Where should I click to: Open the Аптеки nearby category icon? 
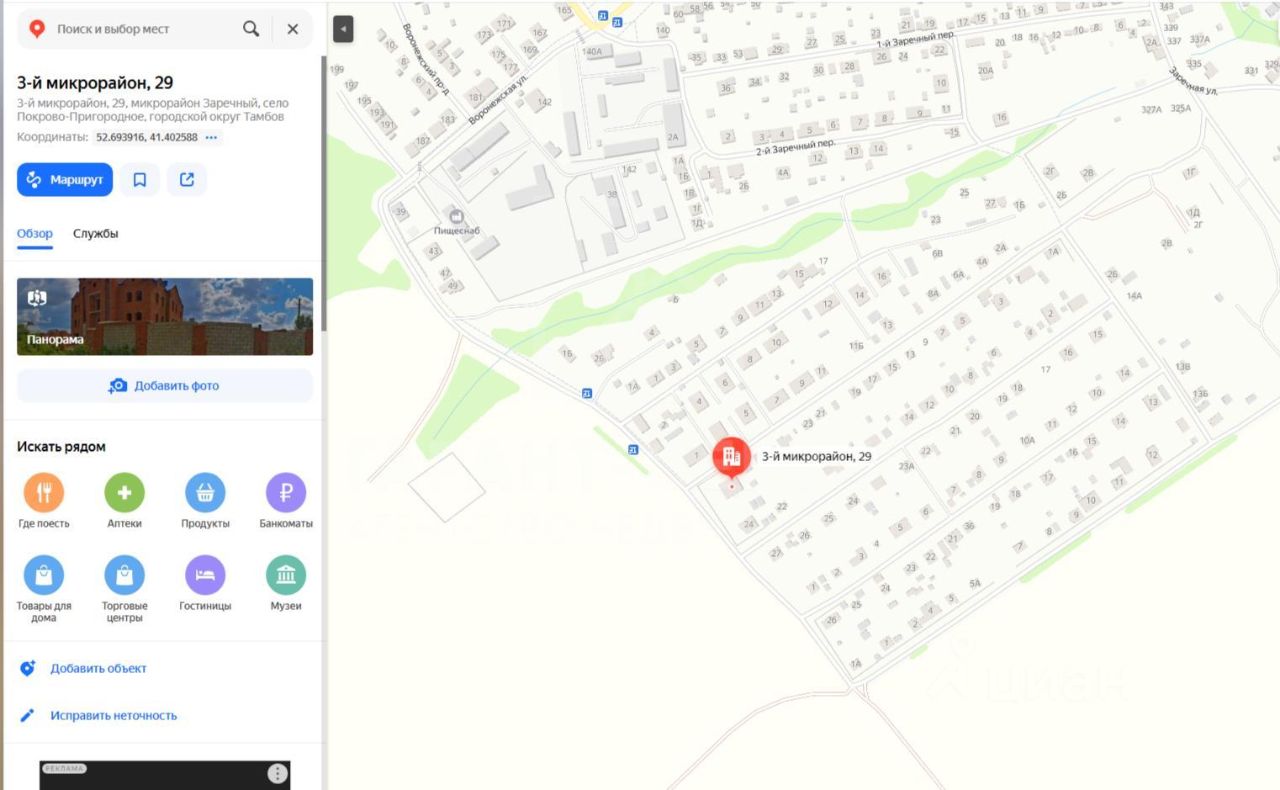[125, 493]
